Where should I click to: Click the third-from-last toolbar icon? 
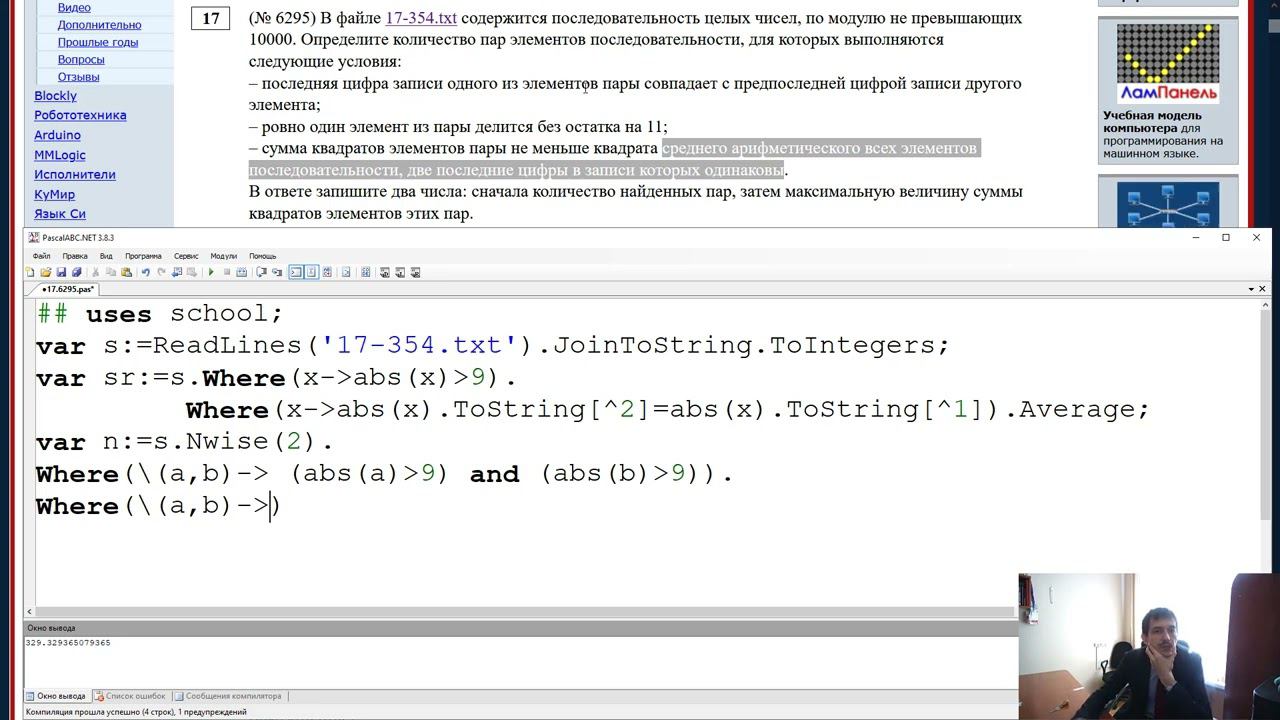(384, 272)
